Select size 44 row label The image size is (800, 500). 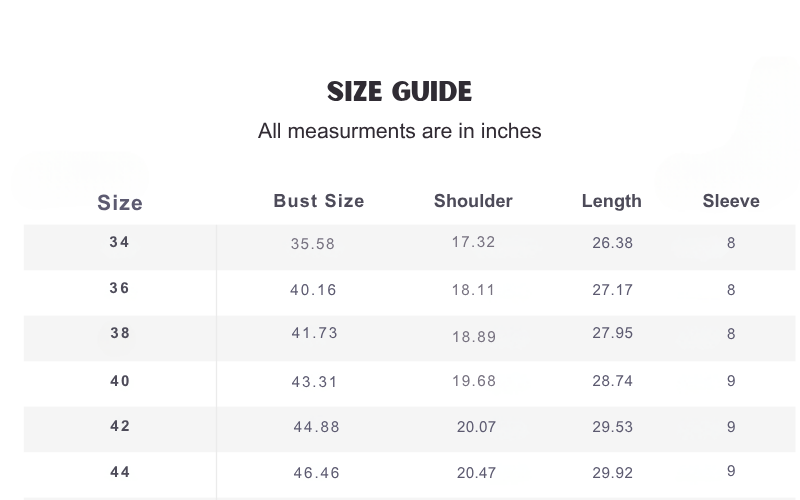(120, 472)
